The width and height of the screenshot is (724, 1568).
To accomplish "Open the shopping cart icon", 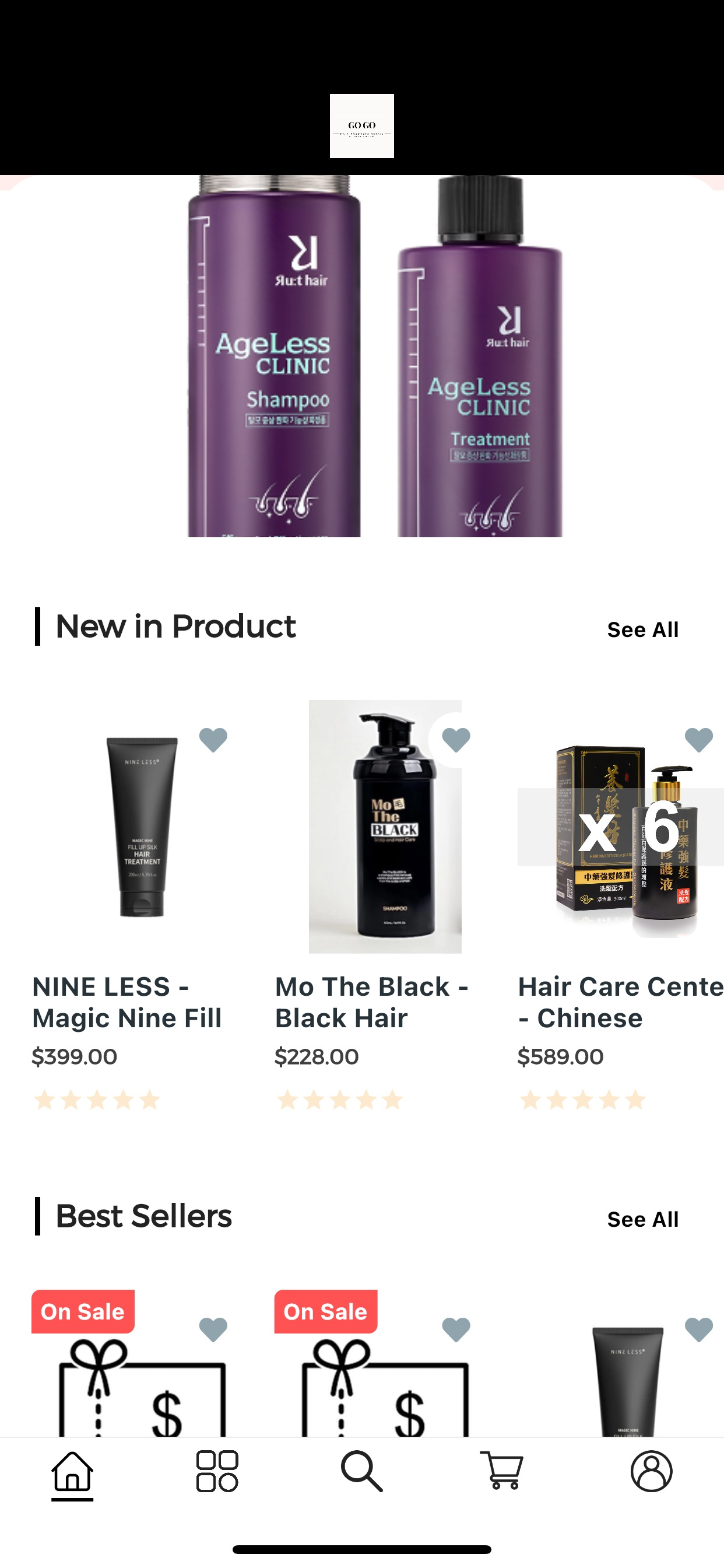I will point(502,1471).
